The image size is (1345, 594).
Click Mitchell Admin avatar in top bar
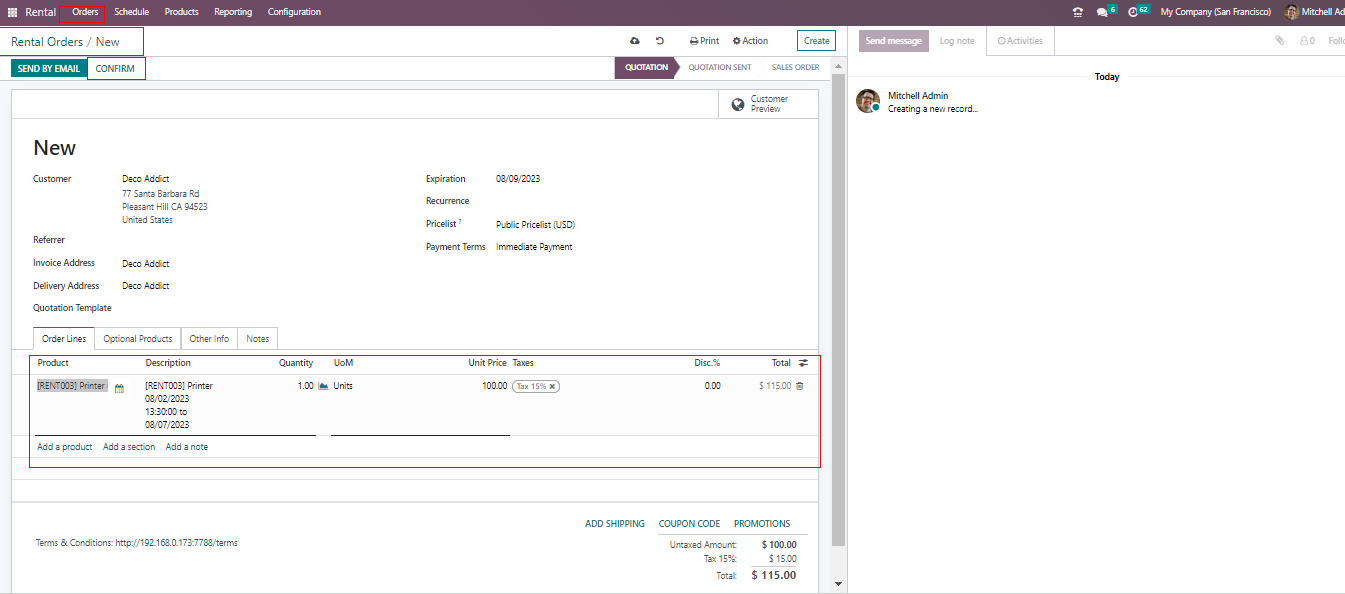point(1292,12)
